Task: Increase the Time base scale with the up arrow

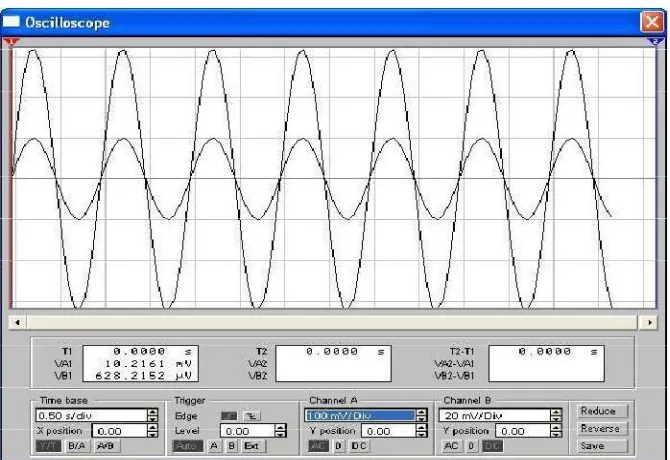Action: 153,412
